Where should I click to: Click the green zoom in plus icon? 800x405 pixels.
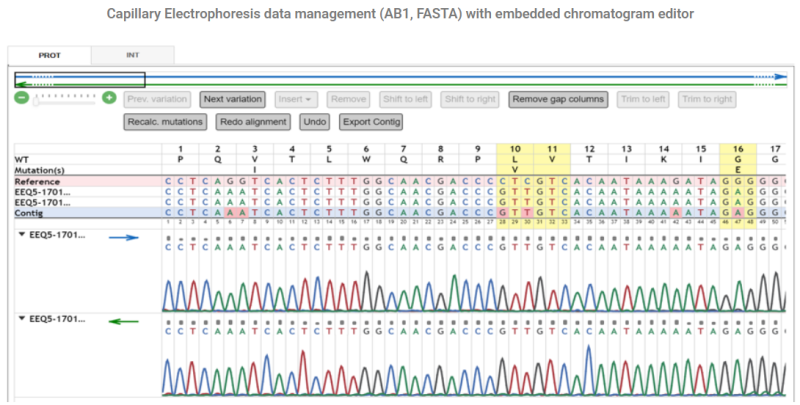click(x=109, y=99)
